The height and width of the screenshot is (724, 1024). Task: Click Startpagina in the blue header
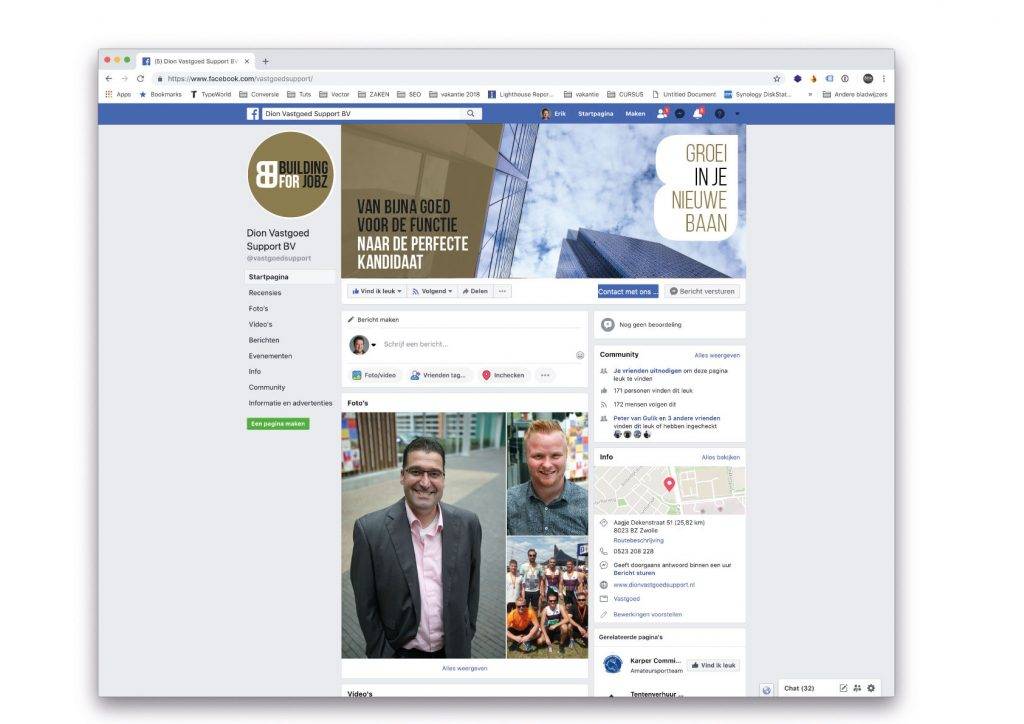pos(595,114)
